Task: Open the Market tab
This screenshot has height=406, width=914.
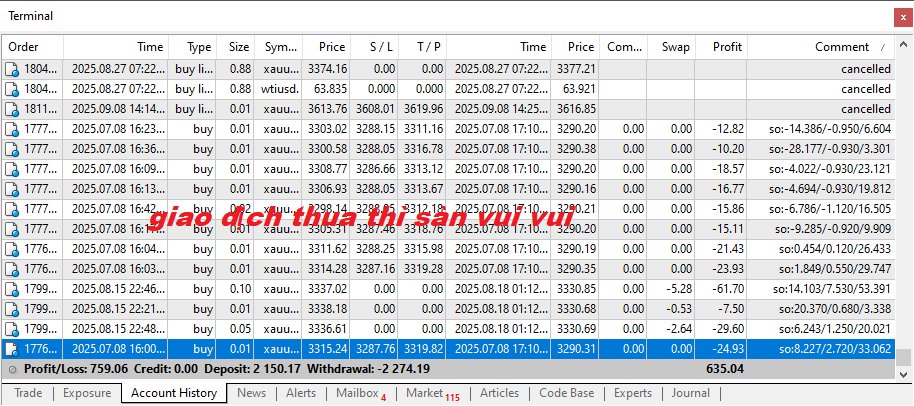Action: coord(433,393)
